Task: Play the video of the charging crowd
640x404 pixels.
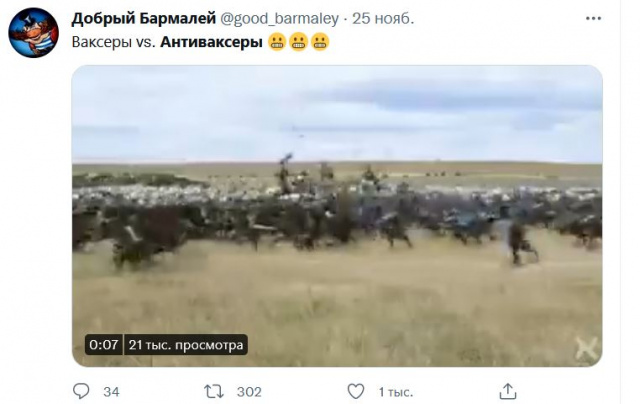Action: (337, 216)
